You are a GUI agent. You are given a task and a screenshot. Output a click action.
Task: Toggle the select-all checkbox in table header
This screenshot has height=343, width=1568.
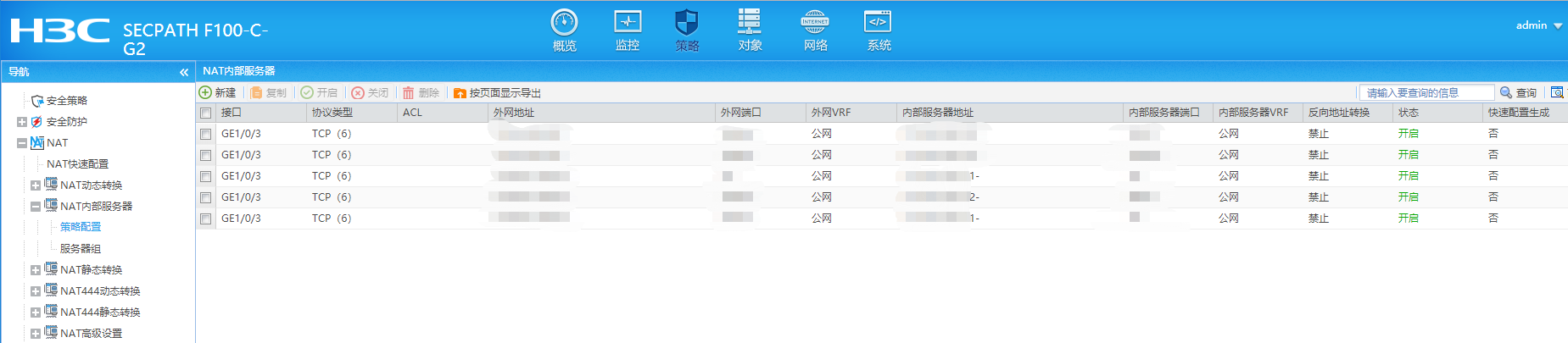(205, 113)
